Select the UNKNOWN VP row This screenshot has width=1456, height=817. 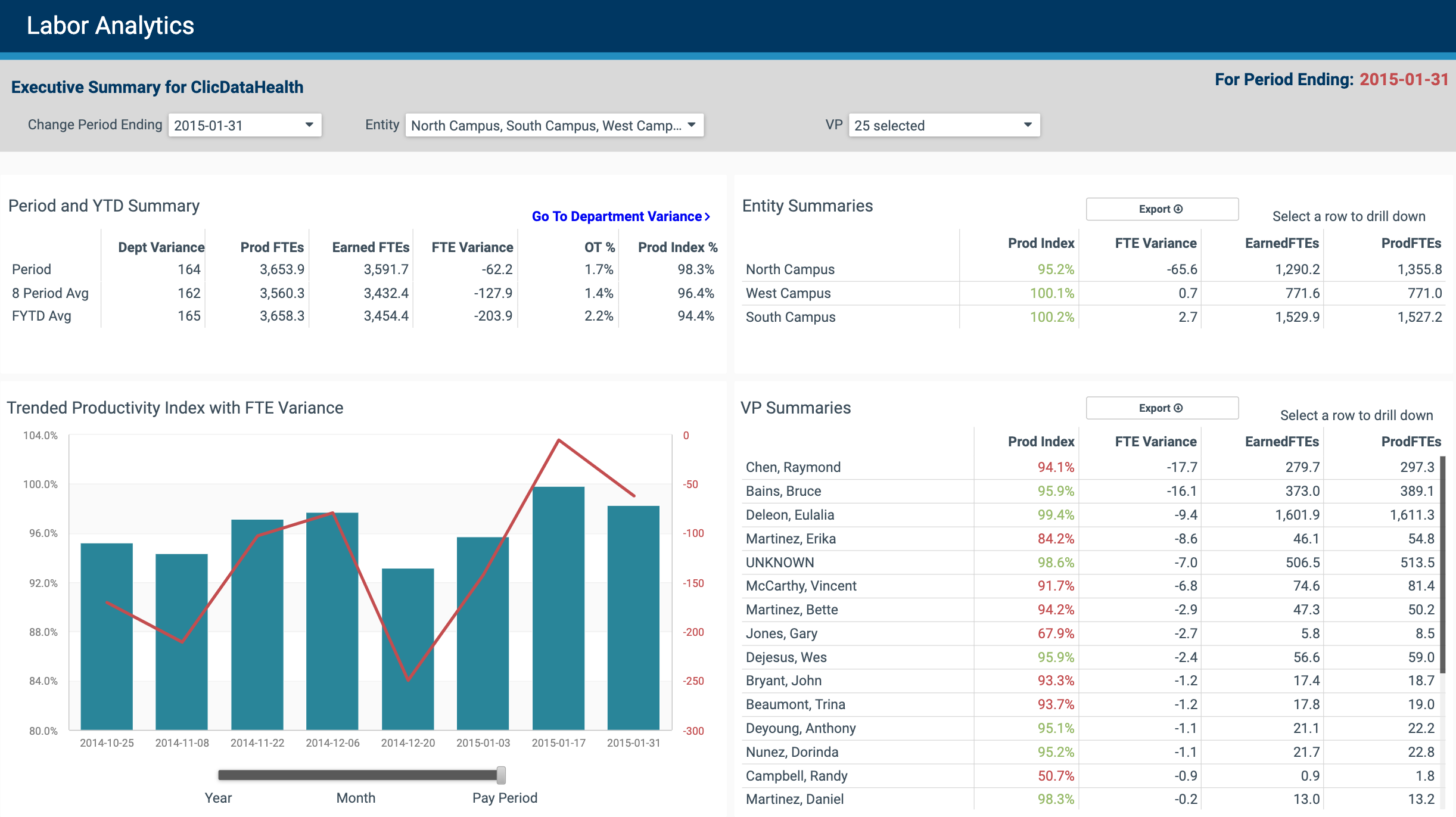point(1090,563)
